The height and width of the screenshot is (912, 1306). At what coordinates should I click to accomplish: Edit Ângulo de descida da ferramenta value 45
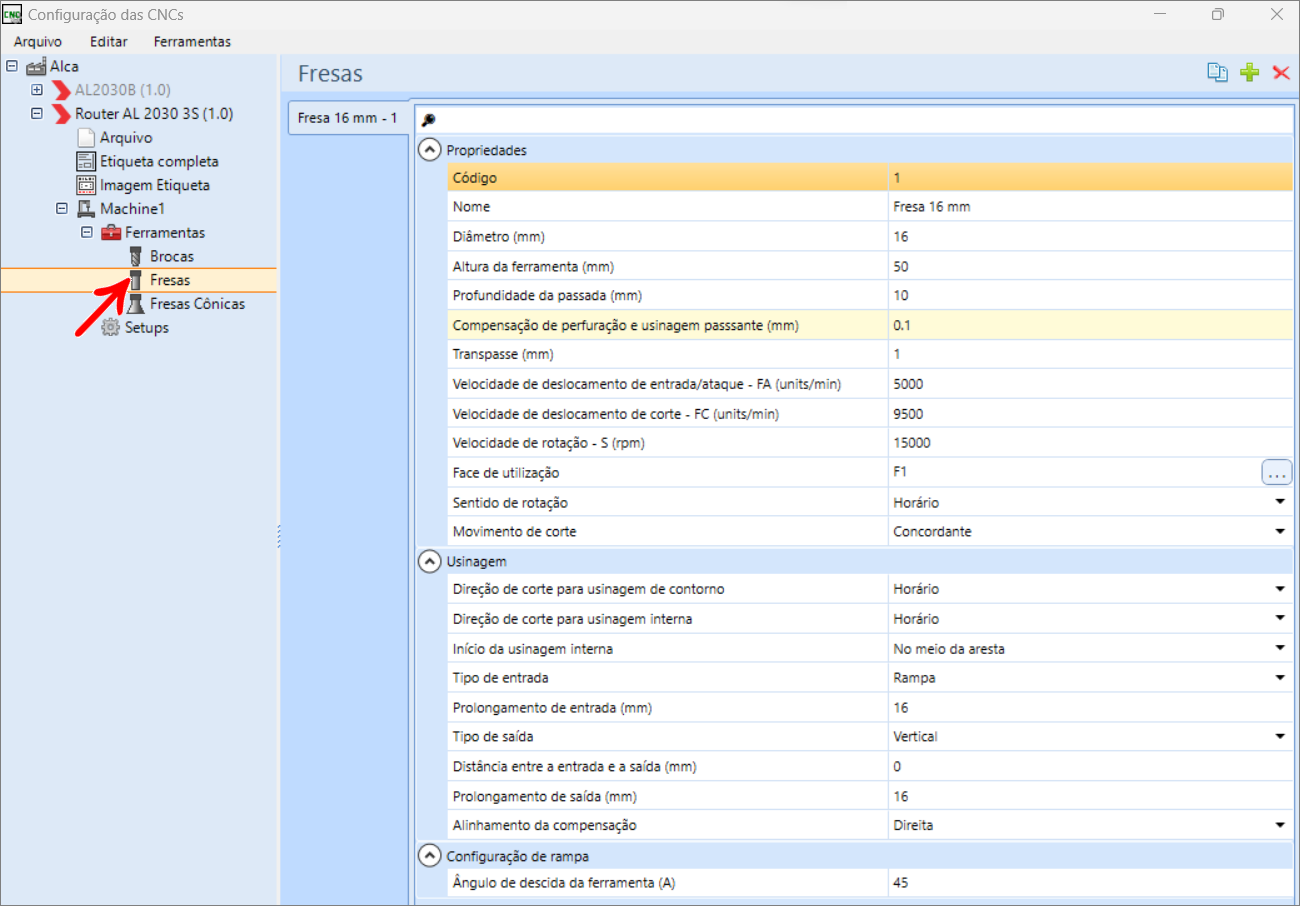[1090, 884]
